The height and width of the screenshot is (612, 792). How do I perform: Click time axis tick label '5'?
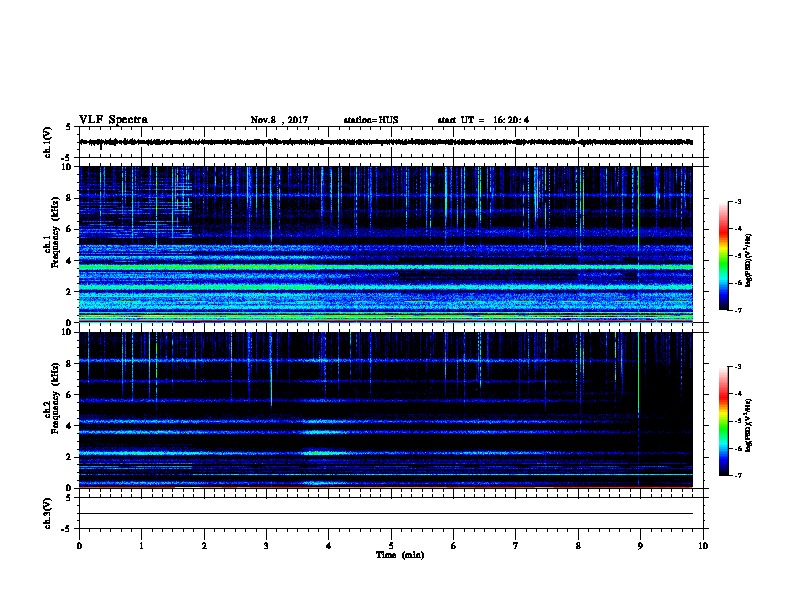click(x=391, y=545)
